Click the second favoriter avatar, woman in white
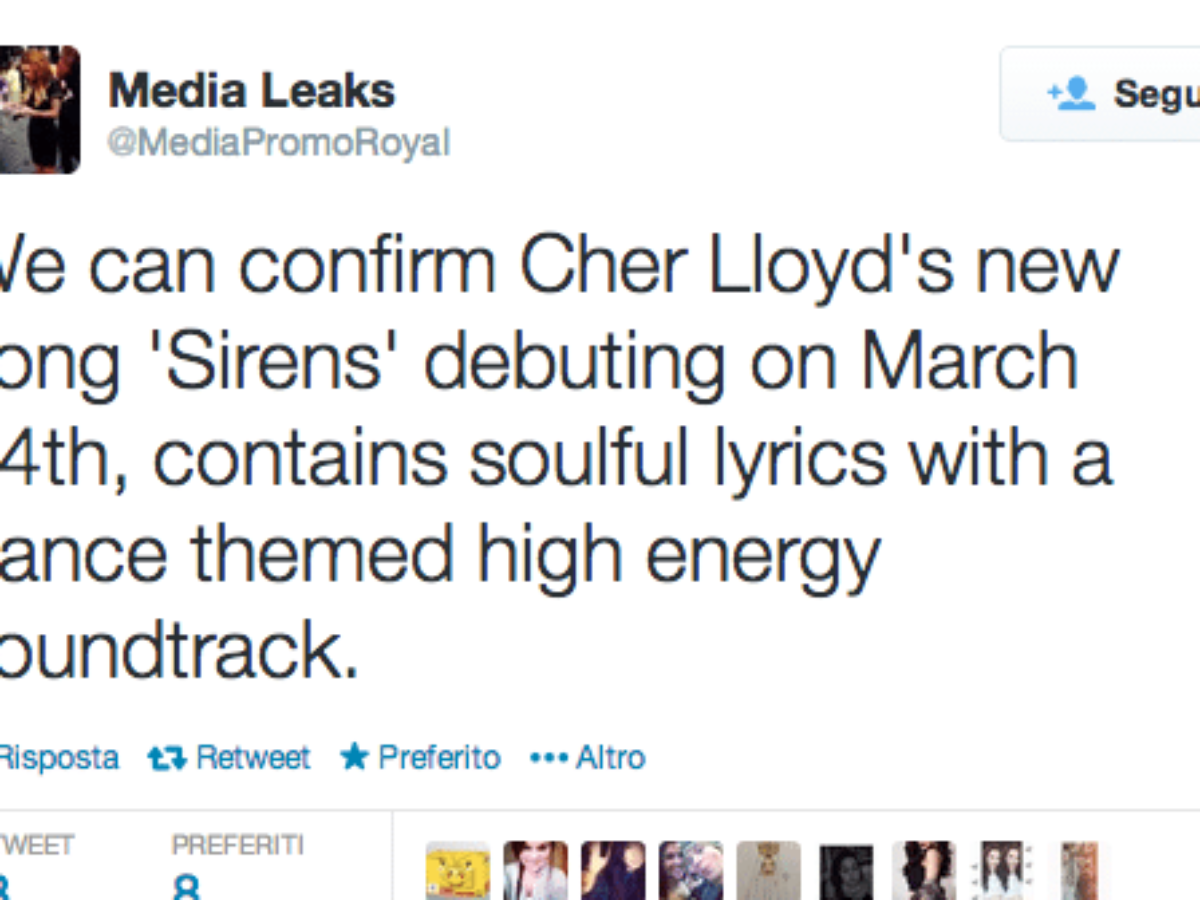 pos(536,870)
